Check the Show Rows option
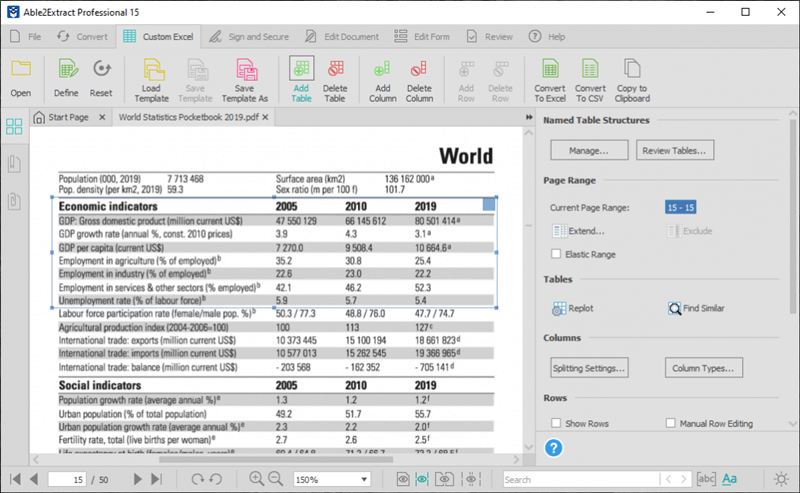 (557, 424)
